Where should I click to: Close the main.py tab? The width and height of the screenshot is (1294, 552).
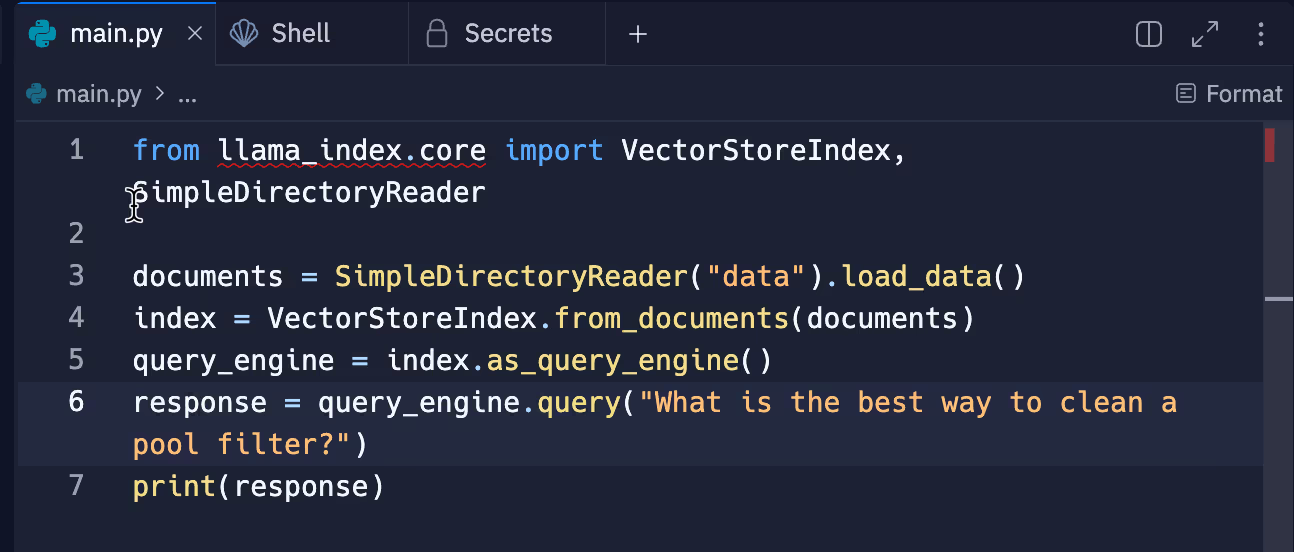click(195, 34)
